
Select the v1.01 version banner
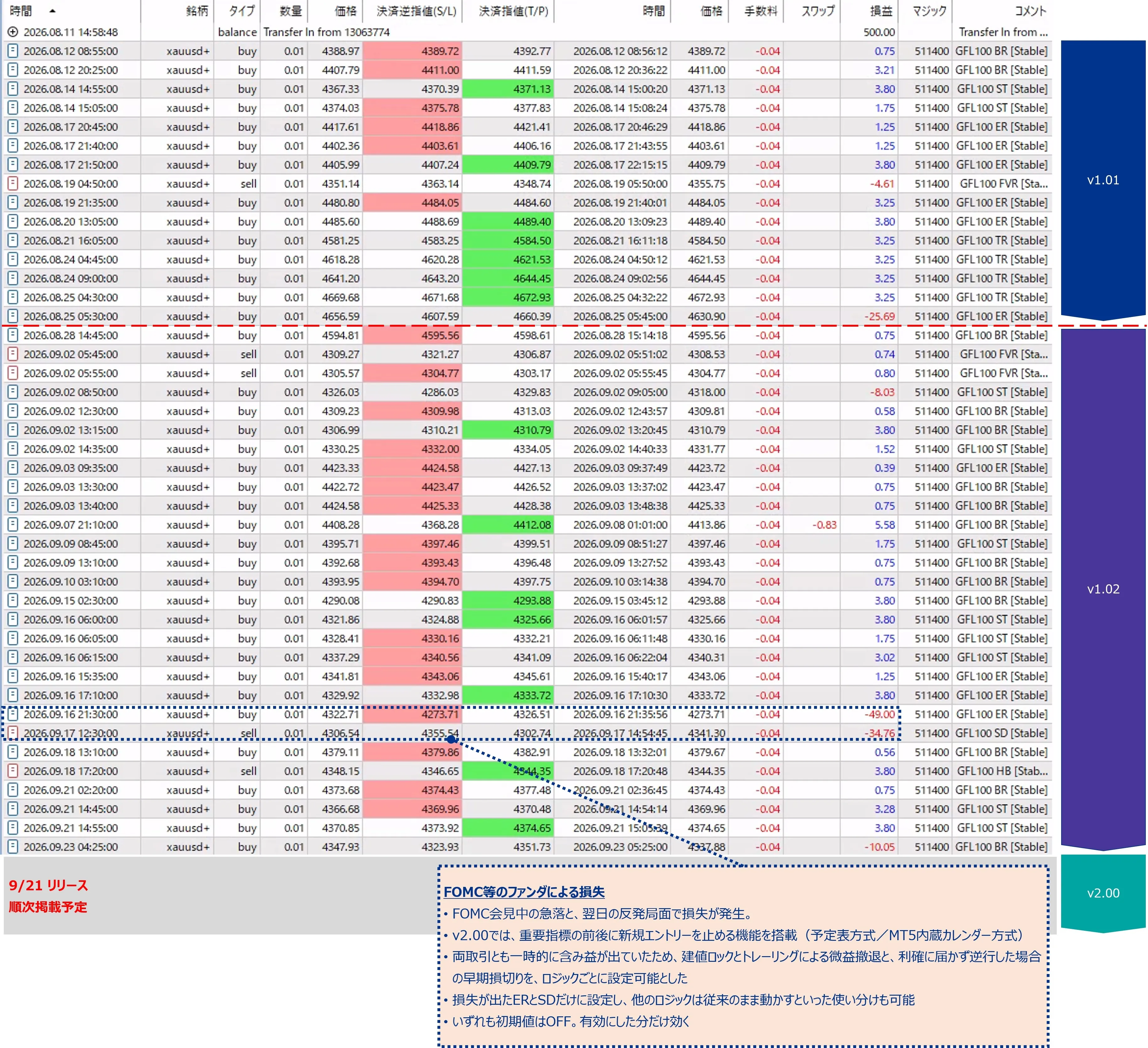1103,181
